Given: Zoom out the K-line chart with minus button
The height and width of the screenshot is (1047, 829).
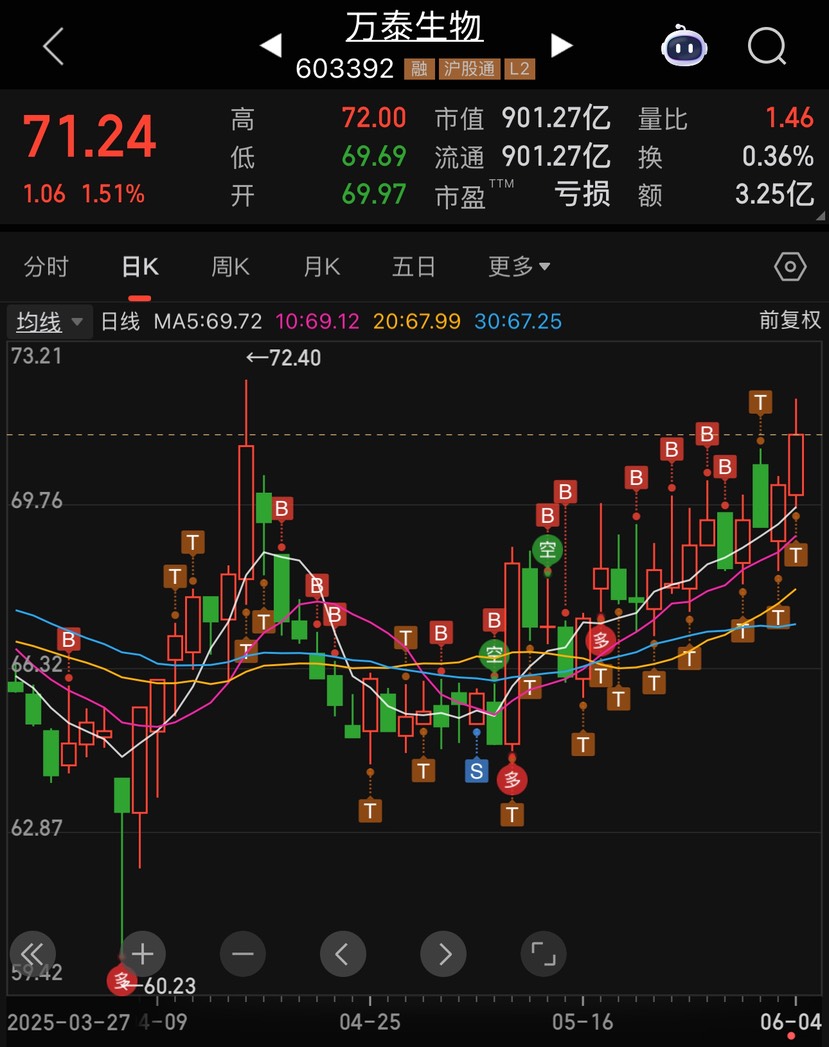Looking at the screenshot, I should 242,954.
